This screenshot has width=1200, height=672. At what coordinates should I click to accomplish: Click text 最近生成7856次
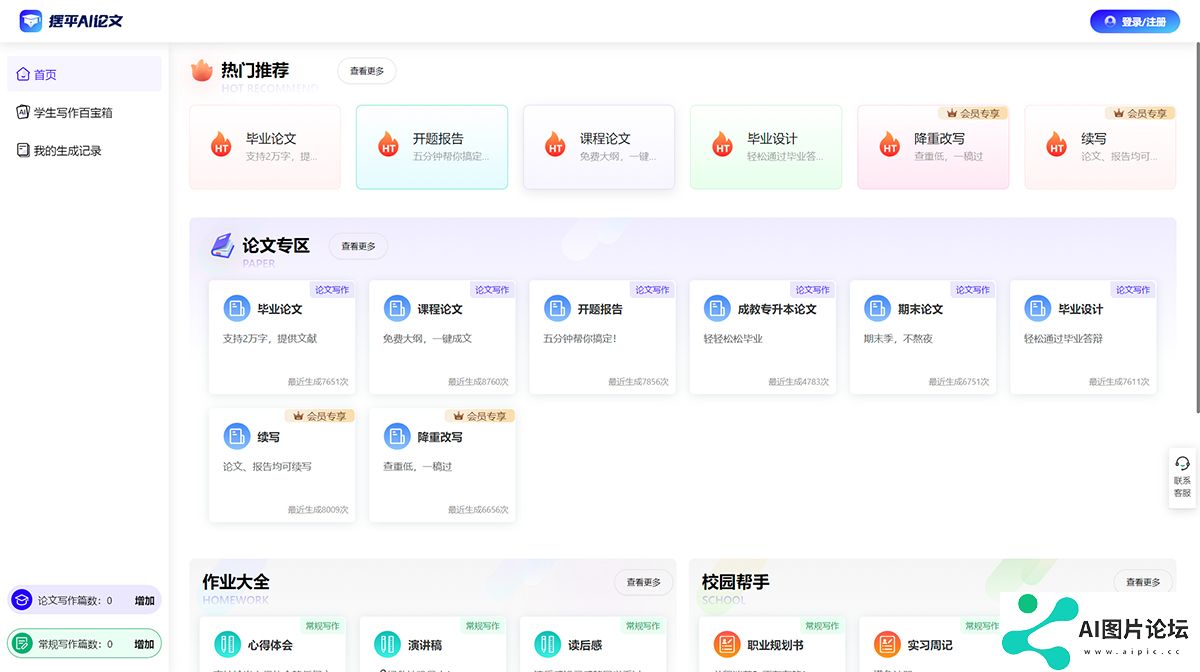(x=638, y=382)
